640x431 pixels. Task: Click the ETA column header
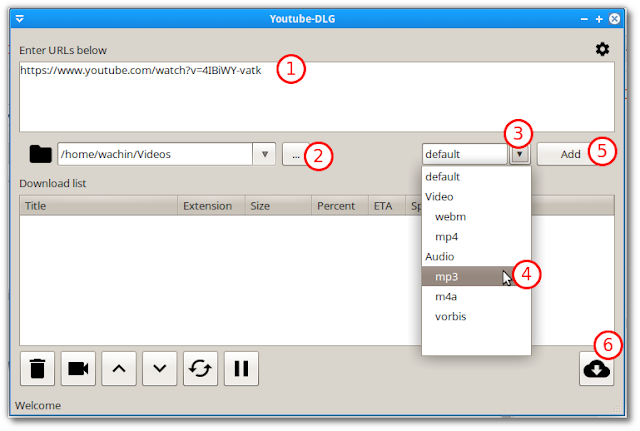(387, 206)
